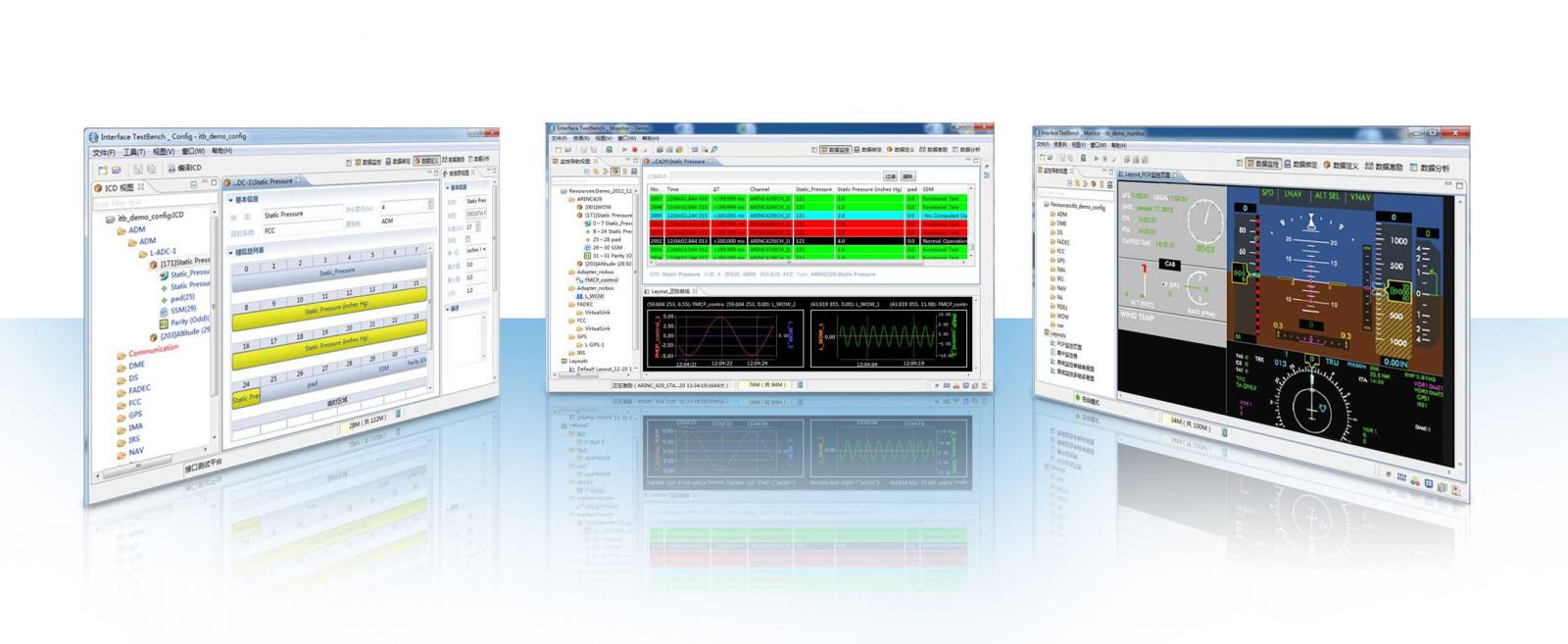This screenshot has height=644, width=1568.
Task: Click the Channel column header in data table
Action: tap(760, 189)
